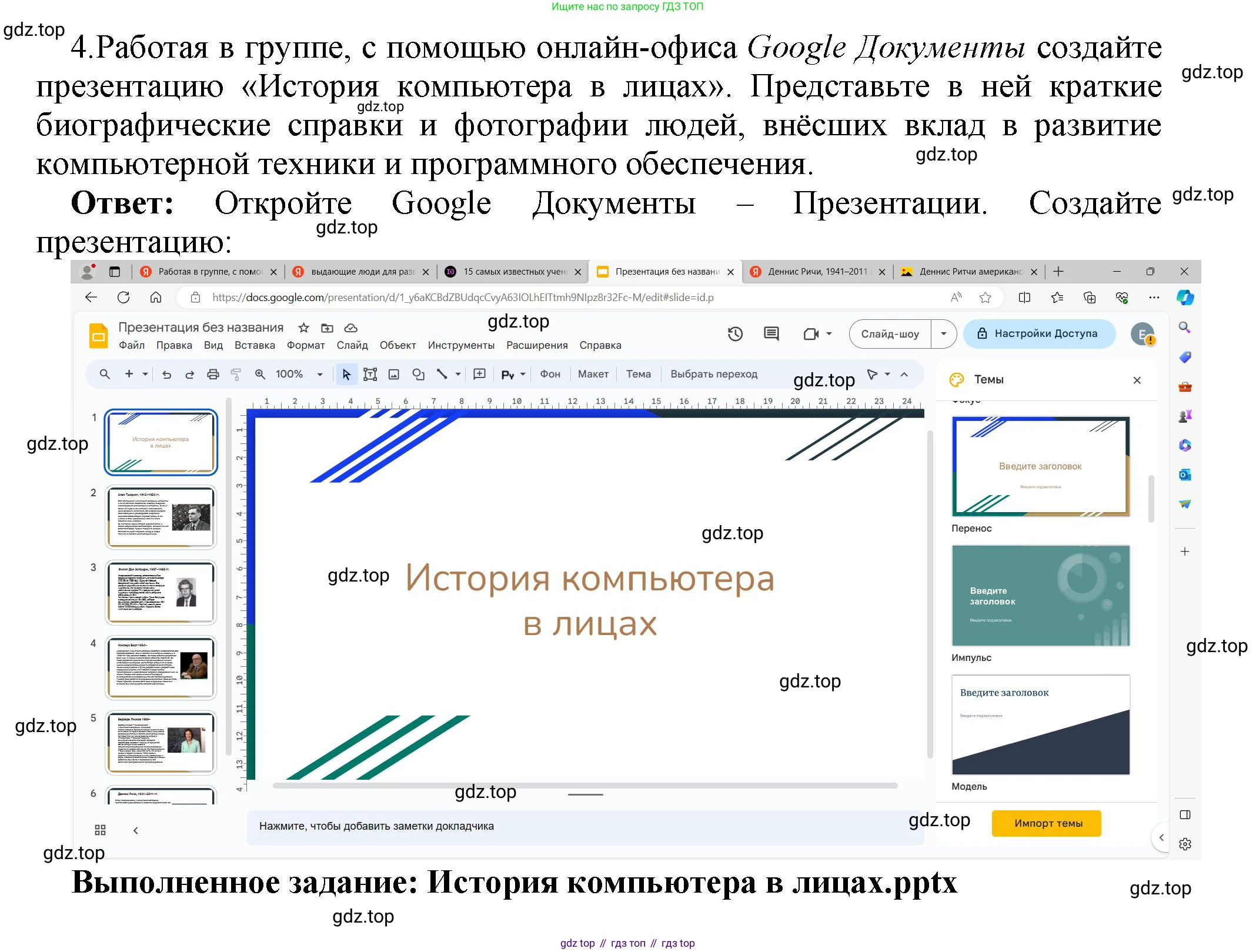The image size is (1256, 952).
Task: Click the redo arrow in the toolbar
Action: (x=189, y=375)
